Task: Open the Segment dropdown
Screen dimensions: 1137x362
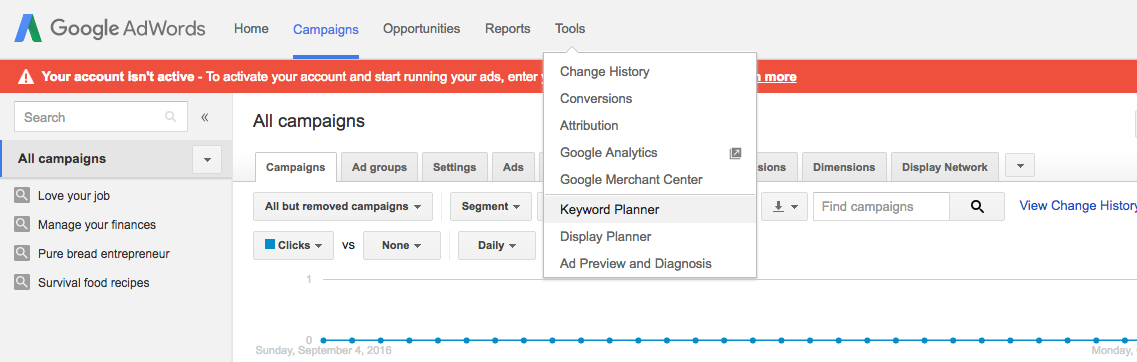Action: point(491,207)
